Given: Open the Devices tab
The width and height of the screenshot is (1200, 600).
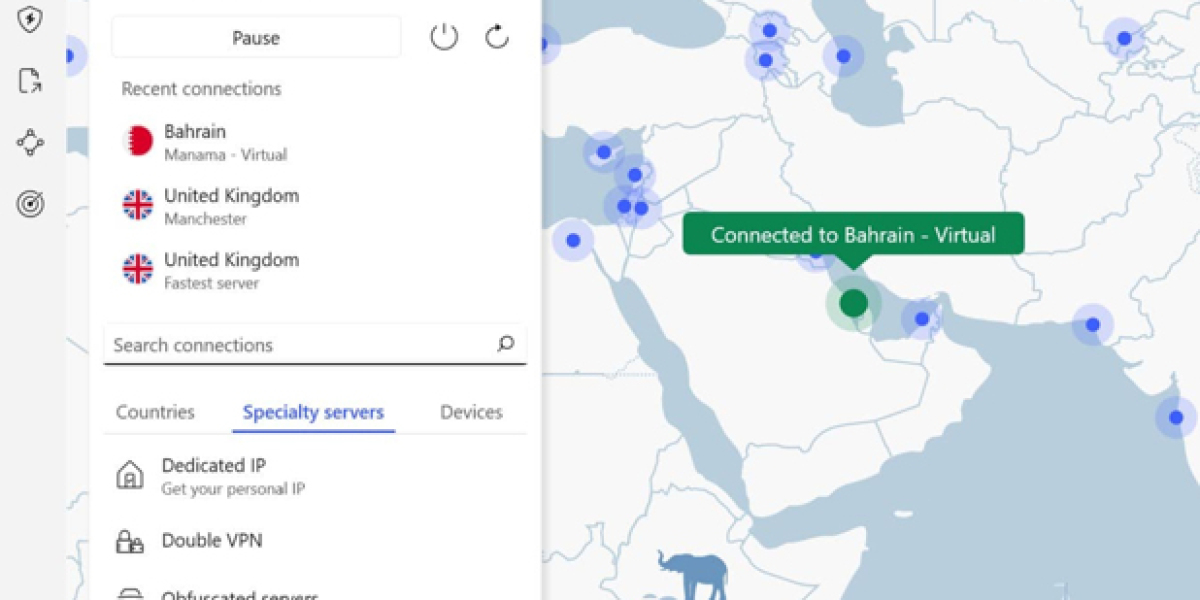Looking at the screenshot, I should [471, 412].
